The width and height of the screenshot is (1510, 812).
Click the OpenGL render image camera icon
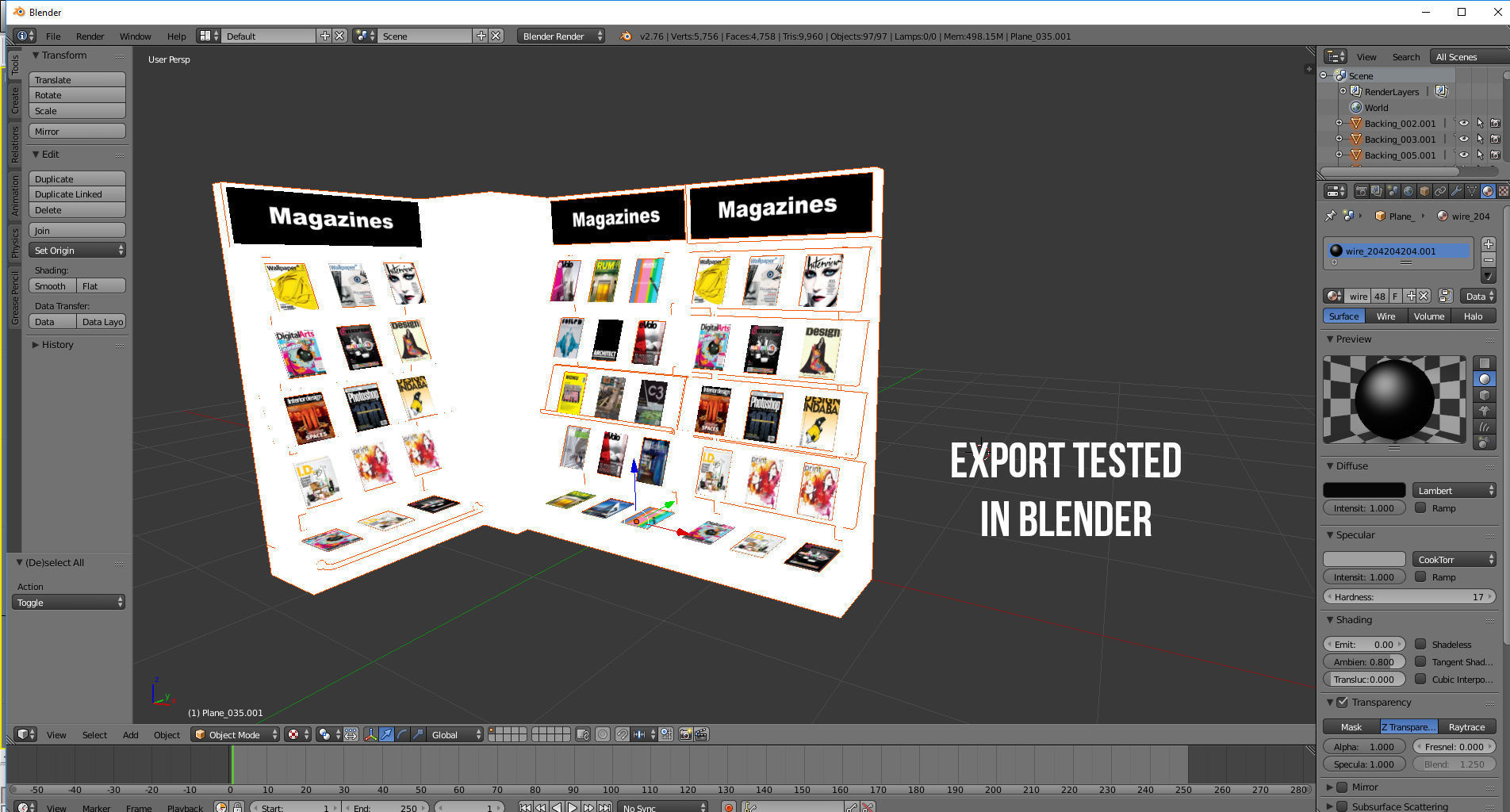685,734
